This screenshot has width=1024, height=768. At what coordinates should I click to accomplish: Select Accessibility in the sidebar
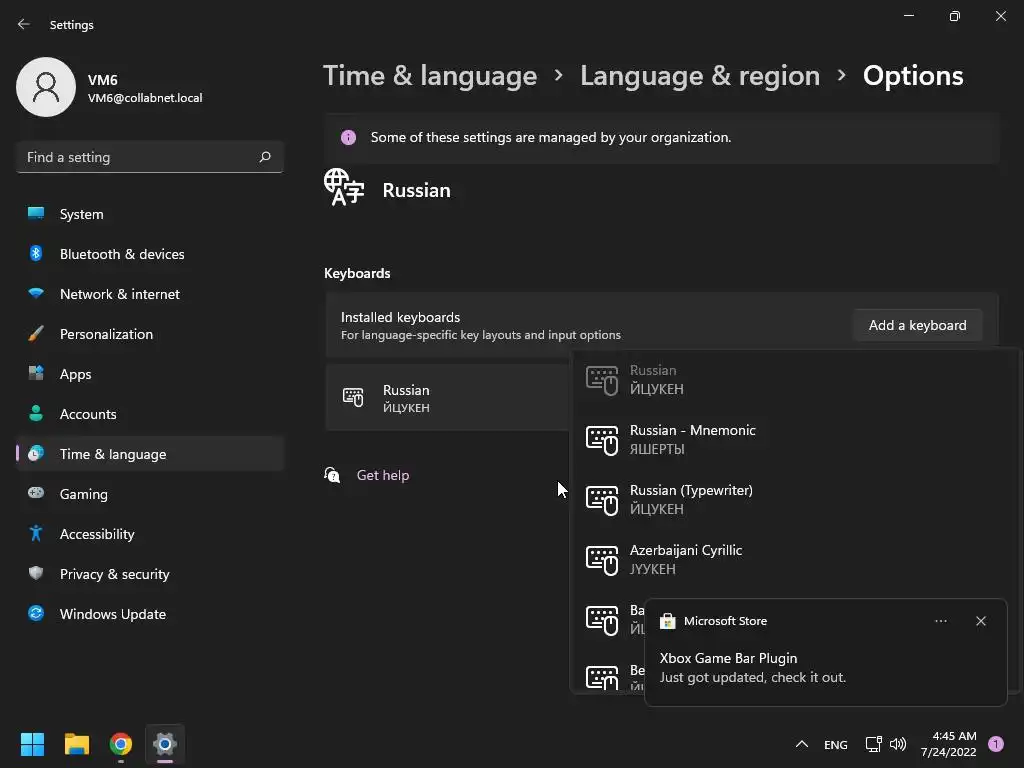pos(97,534)
